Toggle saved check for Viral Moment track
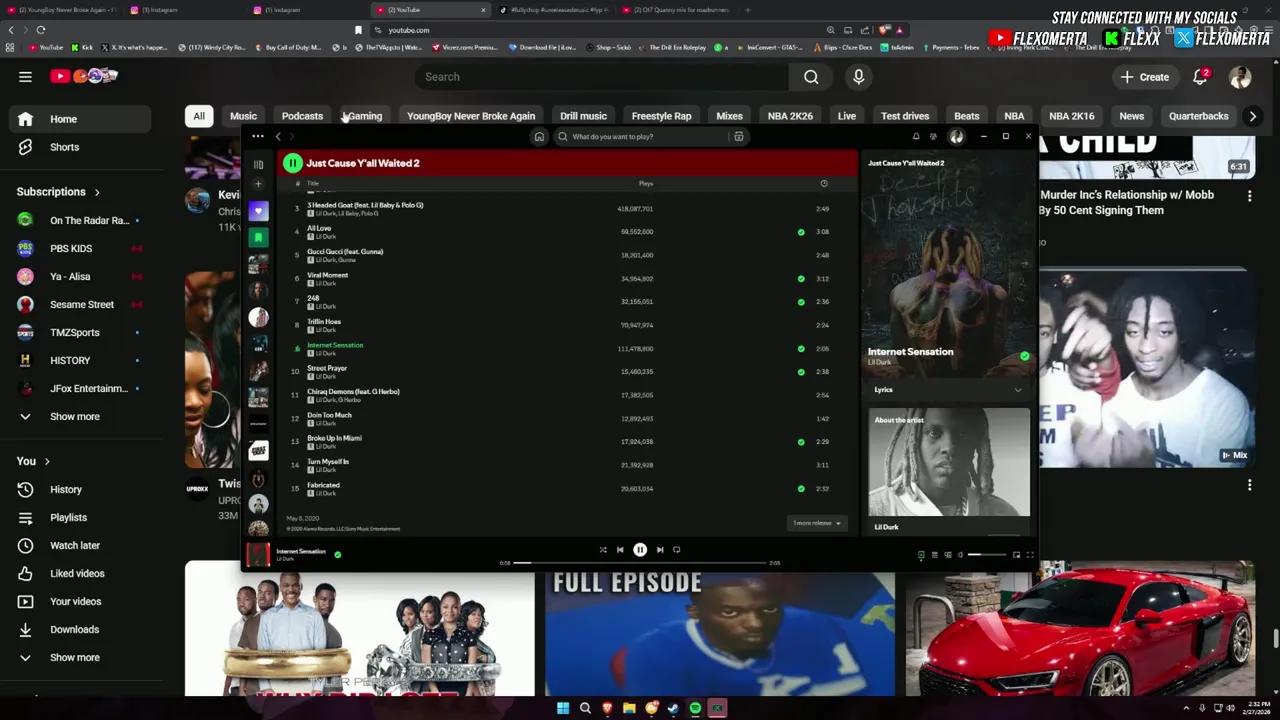Screen dimensions: 1280x720 point(801,279)
